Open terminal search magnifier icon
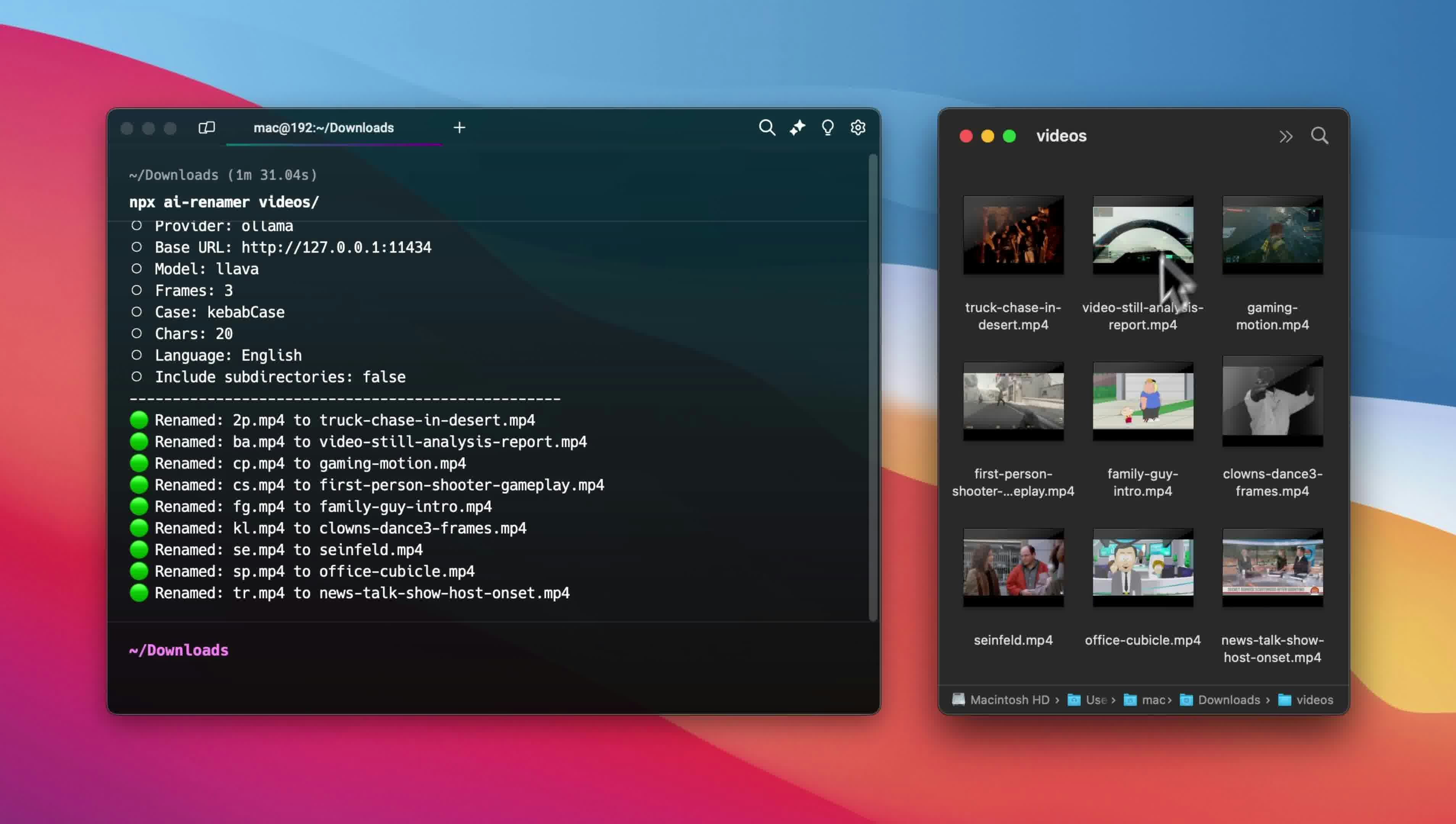The width and height of the screenshot is (1456, 824). 767,127
